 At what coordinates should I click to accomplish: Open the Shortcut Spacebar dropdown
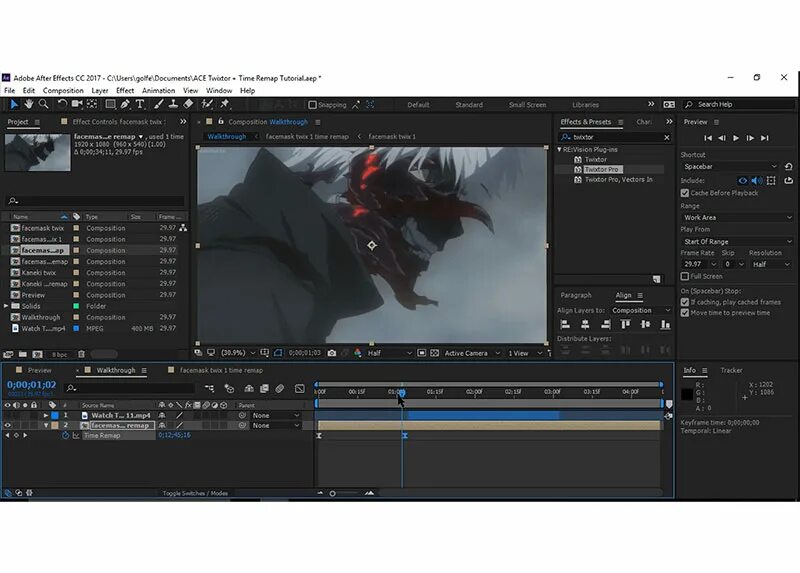[x=729, y=167]
